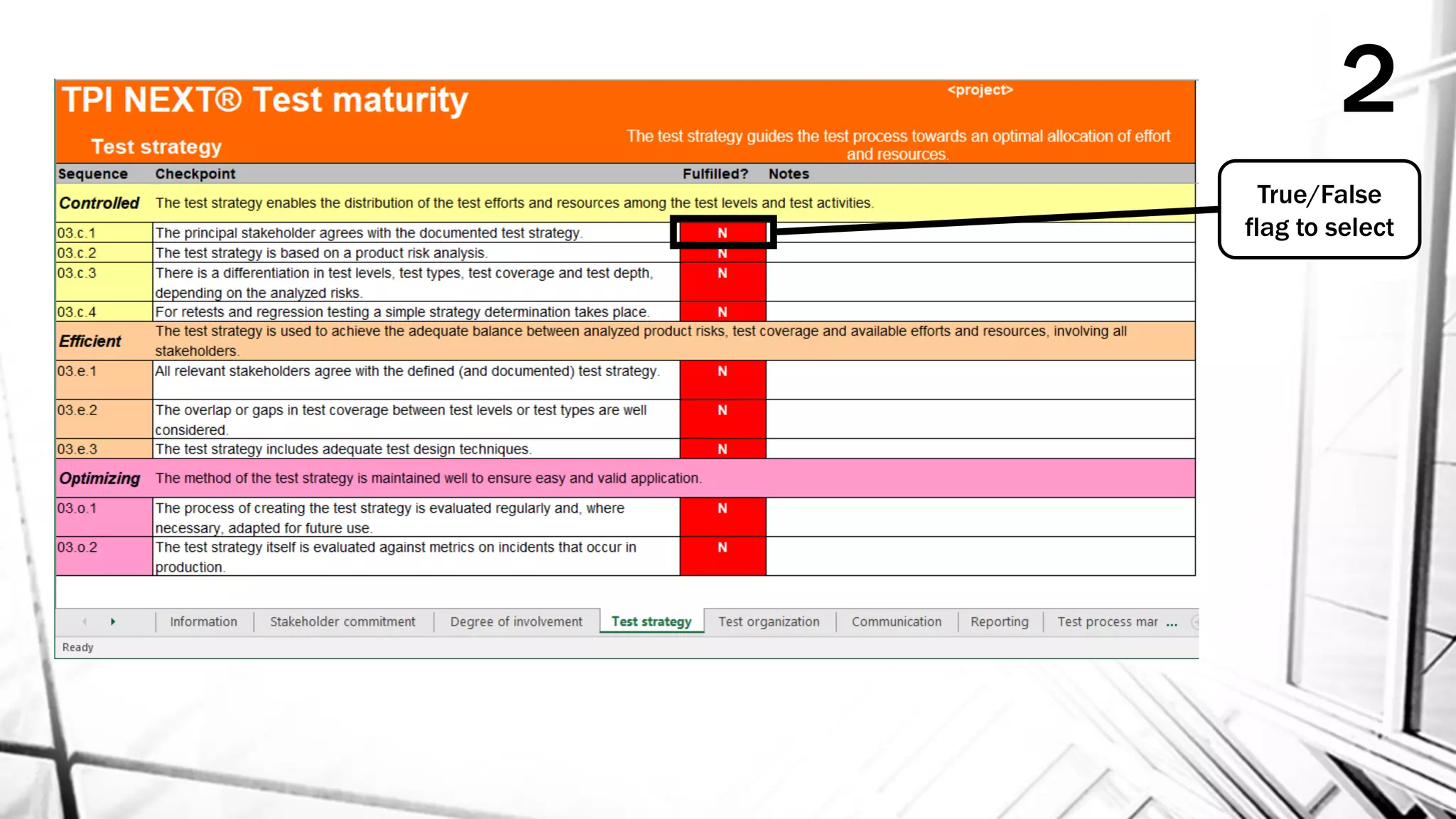The image size is (1456, 819).
Task: Click the <project> name placeholder cell
Action: [980, 90]
